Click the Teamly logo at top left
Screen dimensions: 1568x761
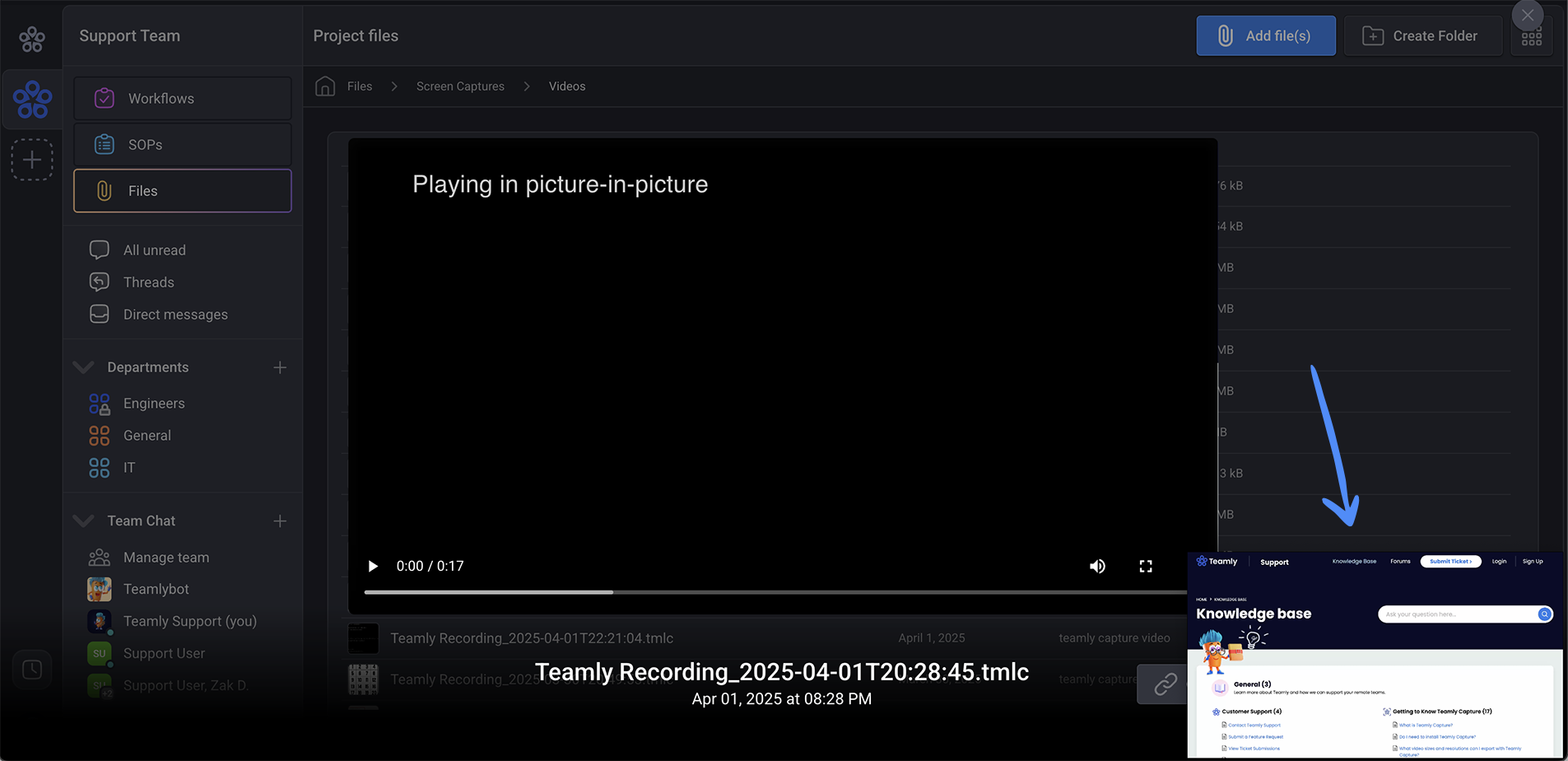[x=32, y=39]
